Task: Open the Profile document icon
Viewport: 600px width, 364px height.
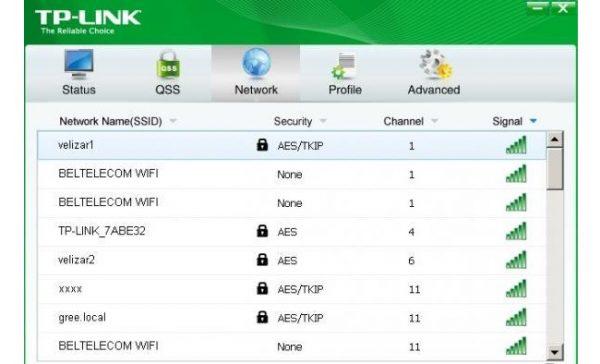Action: (x=344, y=65)
